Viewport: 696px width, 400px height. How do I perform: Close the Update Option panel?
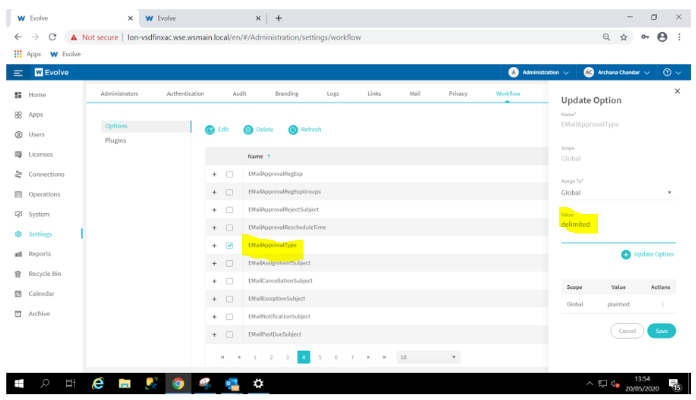pos(677,92)
